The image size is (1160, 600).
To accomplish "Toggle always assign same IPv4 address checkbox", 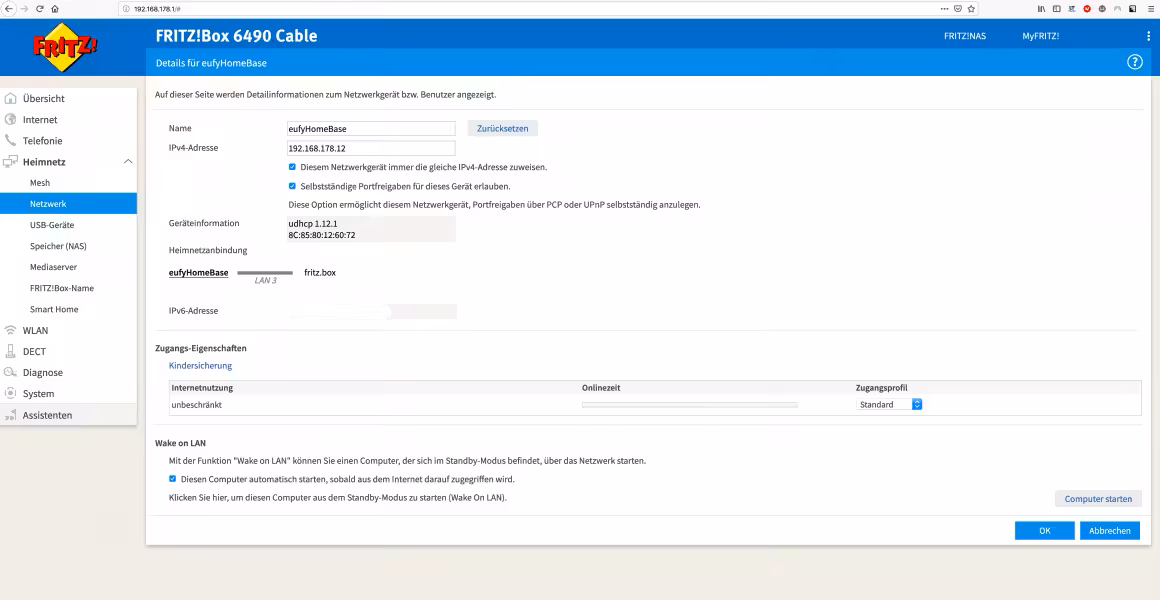I will (x=292, y=167).
